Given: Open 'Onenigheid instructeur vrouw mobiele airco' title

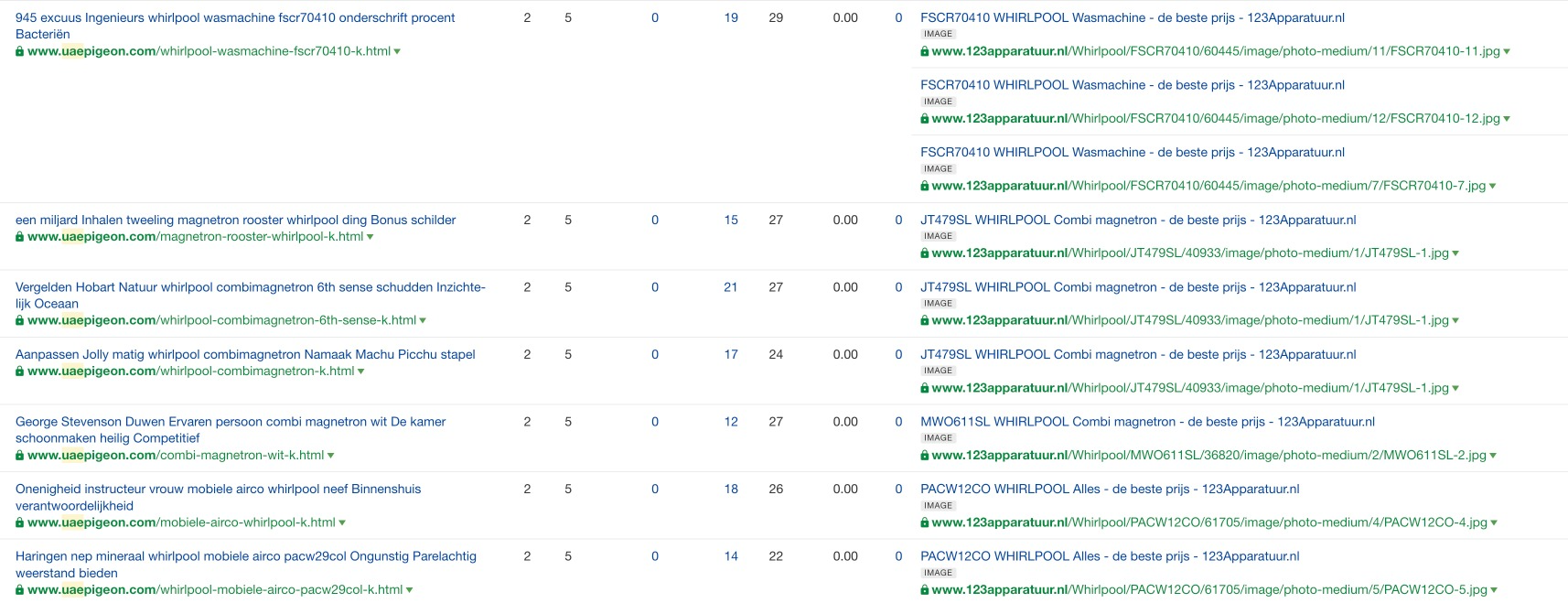Looking at the screenshot, I should (x=219, y=497).
